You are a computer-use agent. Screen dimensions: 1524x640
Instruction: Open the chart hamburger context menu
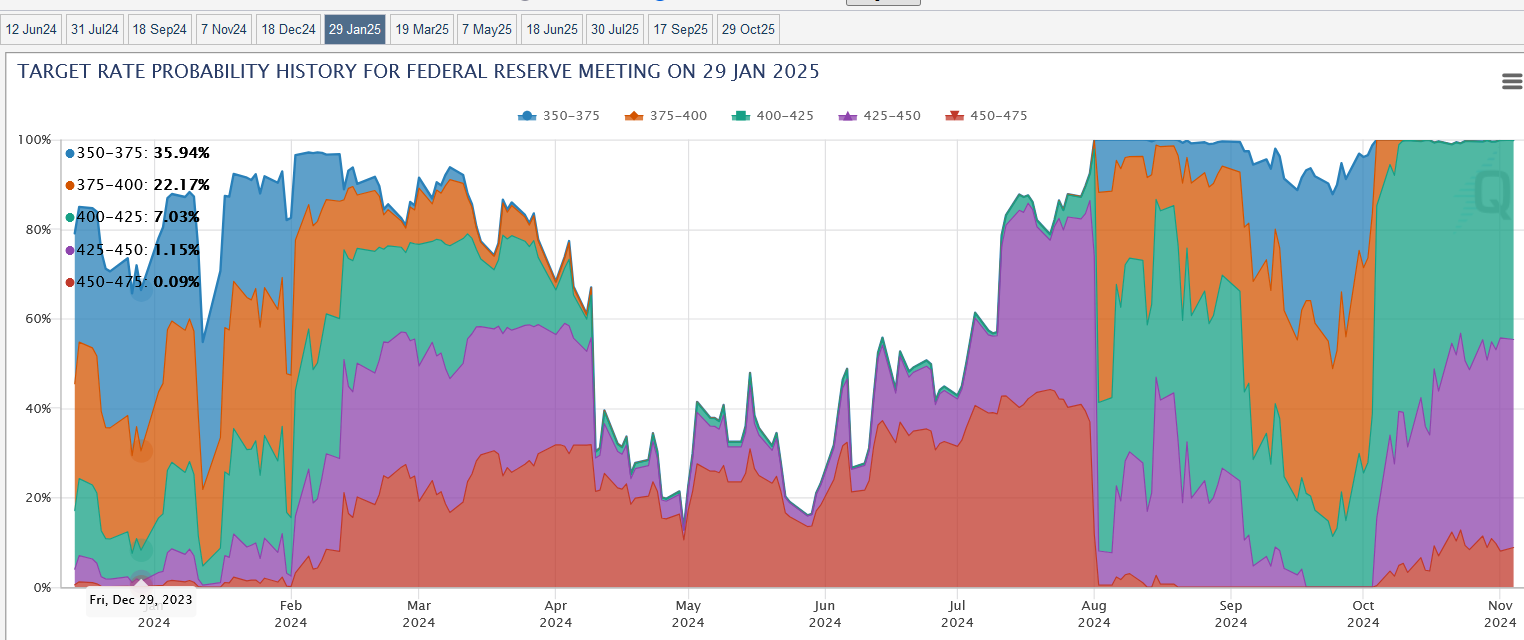pyautogui.click(x=1511, y=82)
